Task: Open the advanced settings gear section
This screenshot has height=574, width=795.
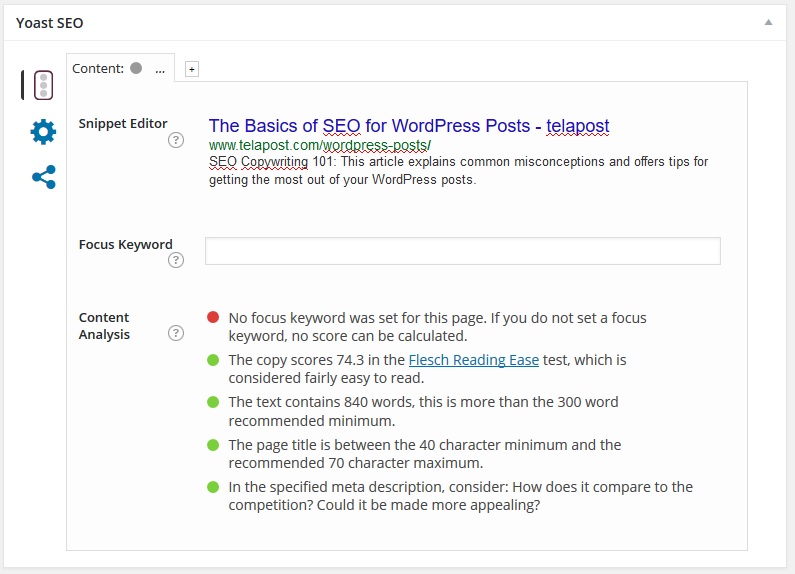Action: [43, 132]
